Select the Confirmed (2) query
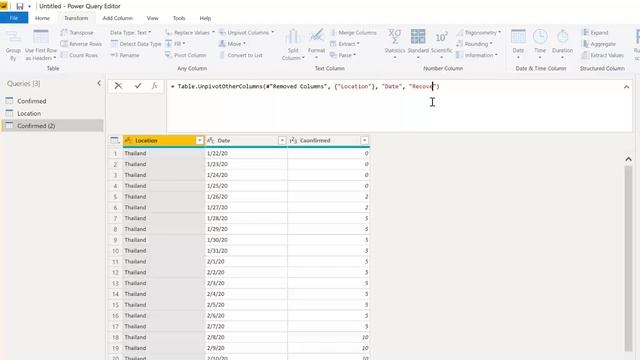The height and width of the screenshot is (360, 640). point(53,126)
